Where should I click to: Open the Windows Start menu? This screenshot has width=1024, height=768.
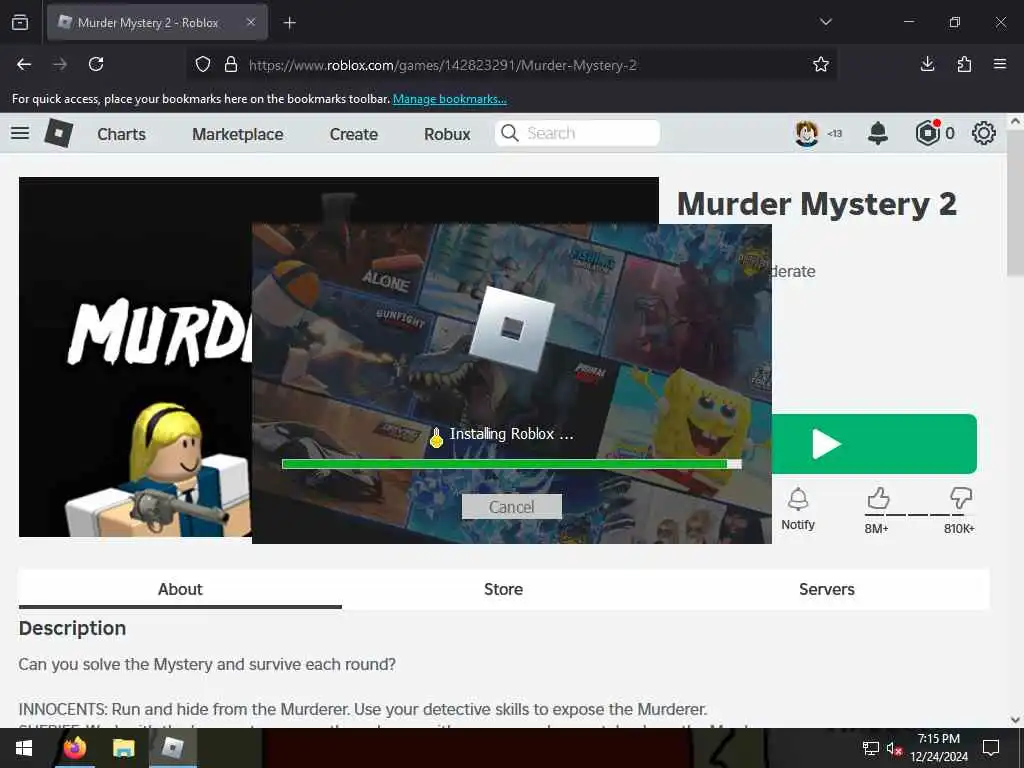pos(24,748)
